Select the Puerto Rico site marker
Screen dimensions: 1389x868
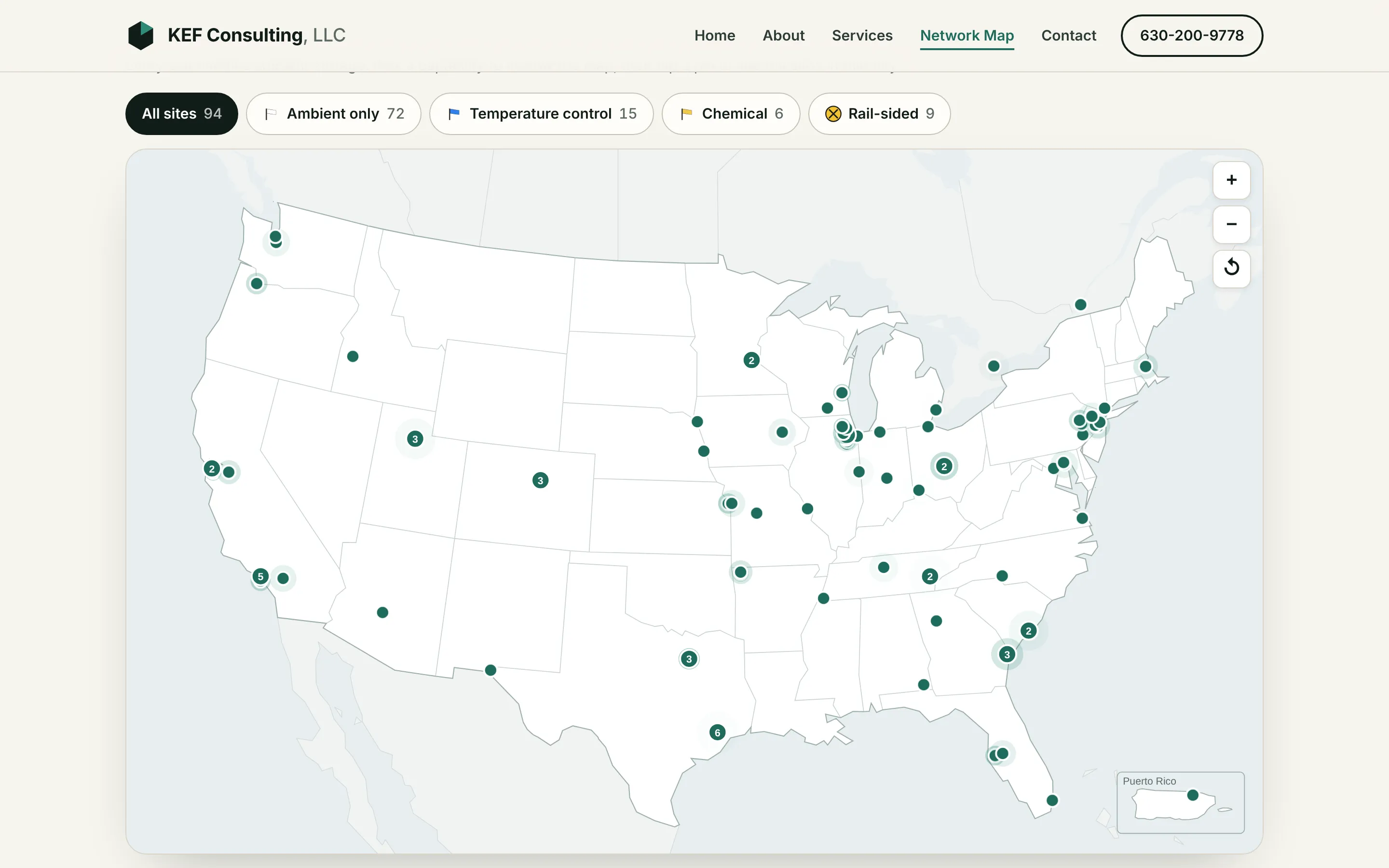point(1193,795)
